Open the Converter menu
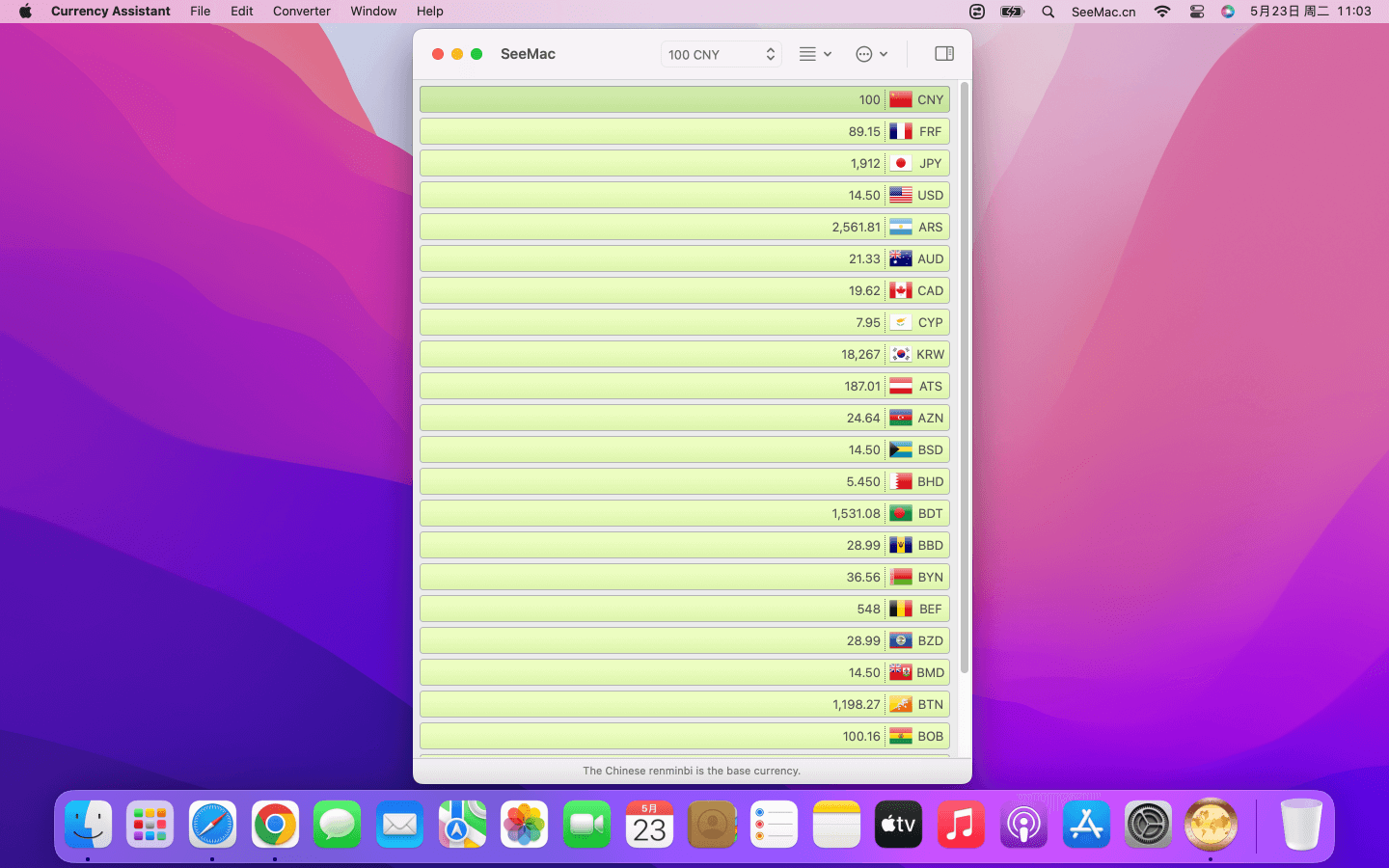1389x868 pixels. pyautogui.click(x=301, y=12)
